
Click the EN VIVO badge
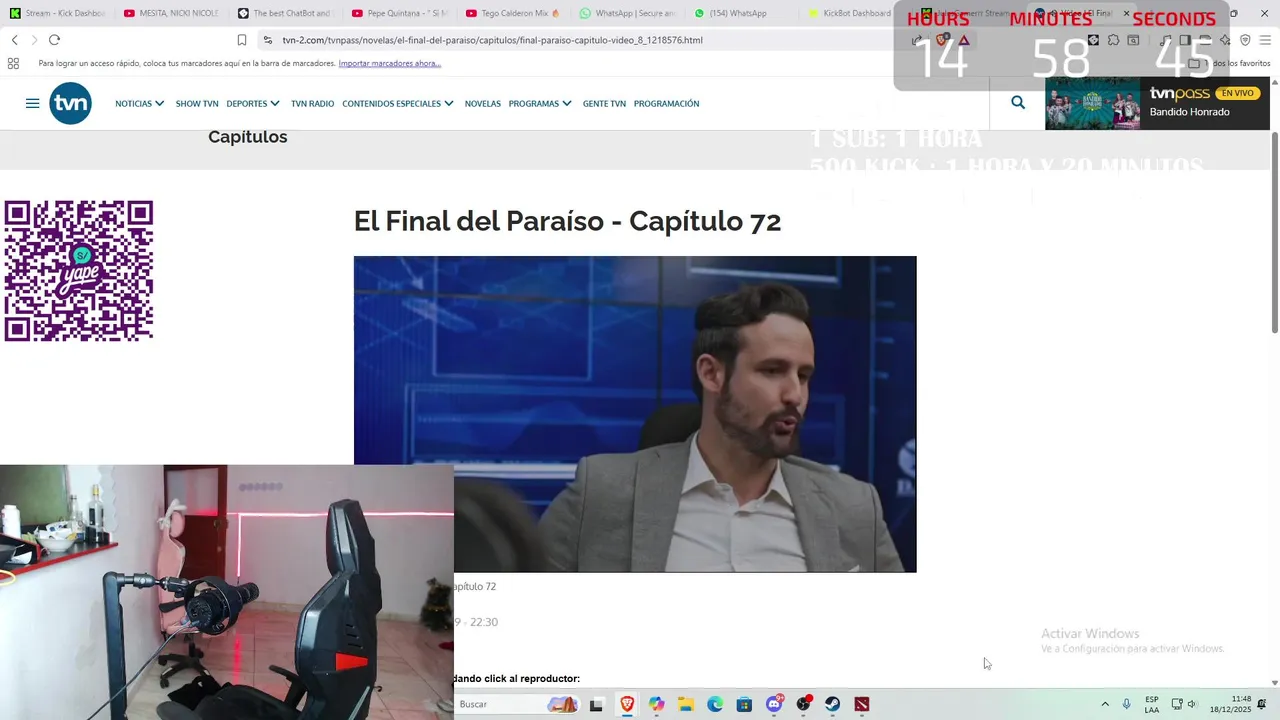click(x=1237, y=93)
